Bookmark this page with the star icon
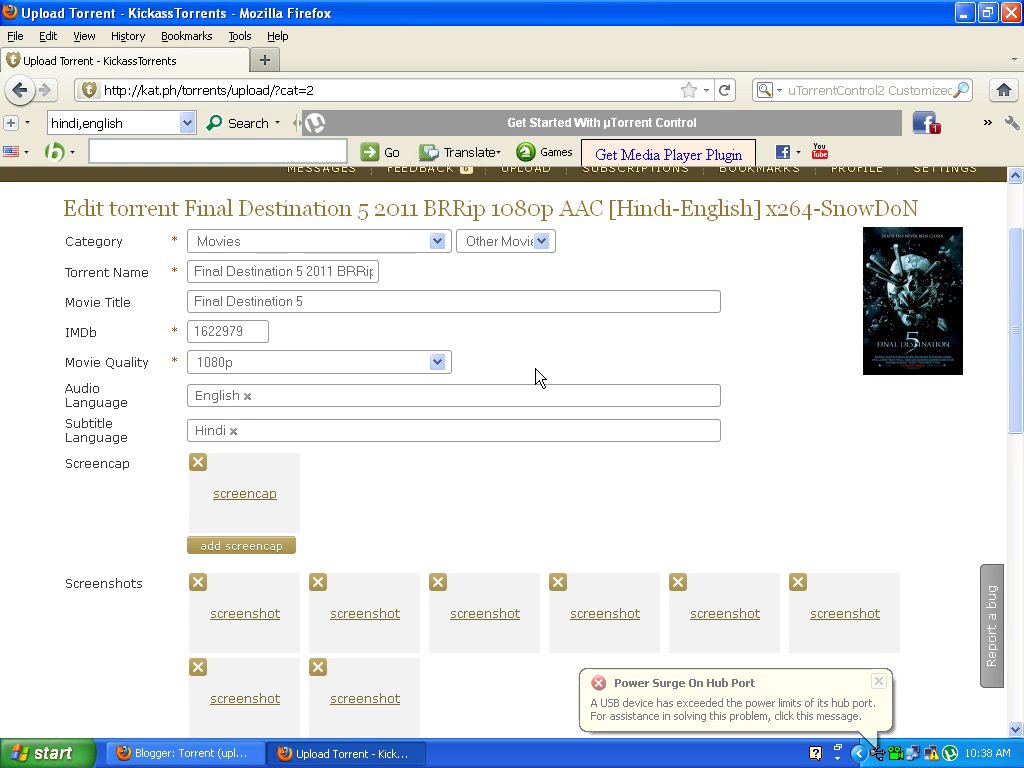Screen dimensions: 1024x768 coord(688,90)
